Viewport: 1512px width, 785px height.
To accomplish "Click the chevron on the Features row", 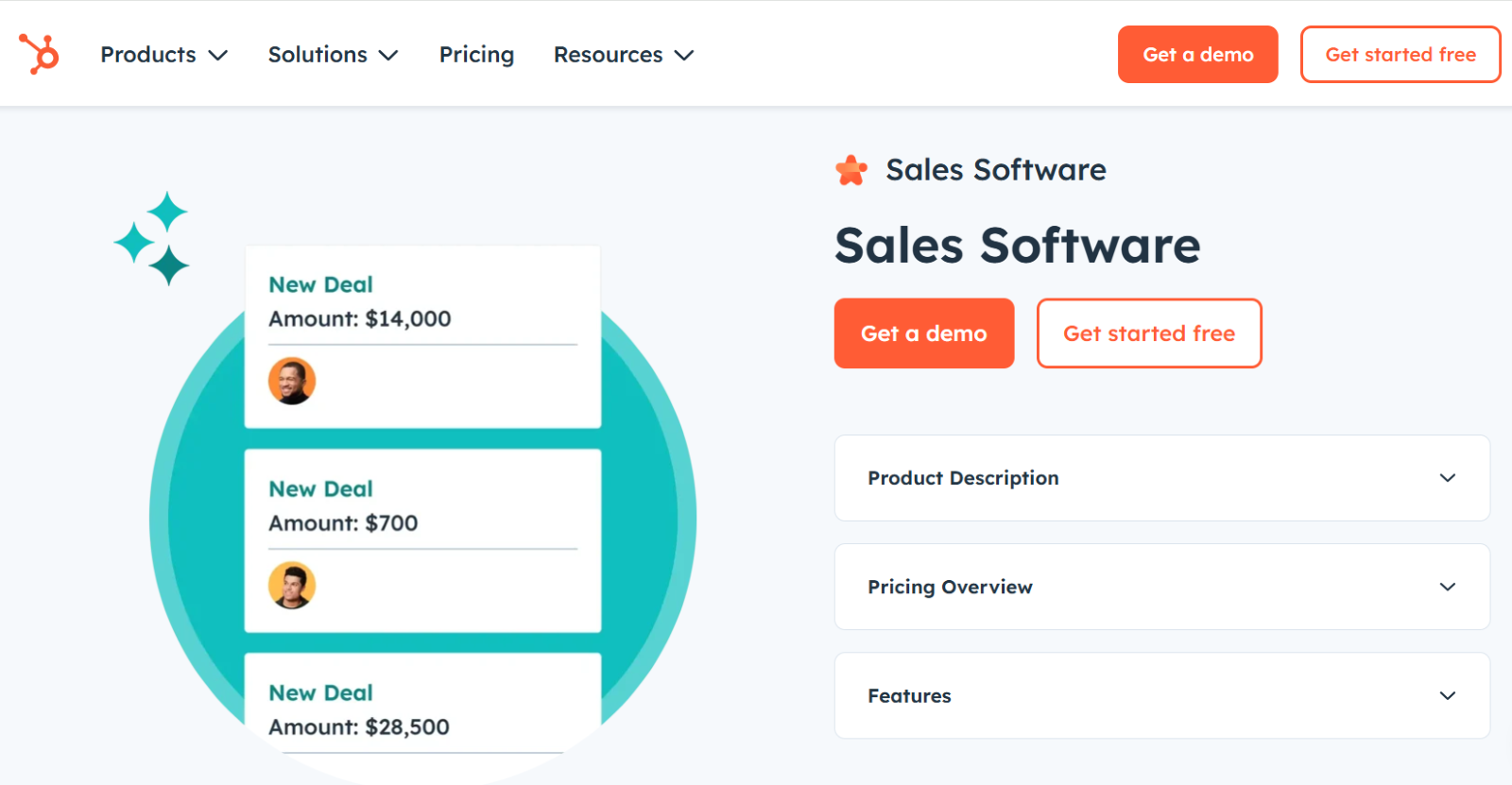I will click(1448, 696).
